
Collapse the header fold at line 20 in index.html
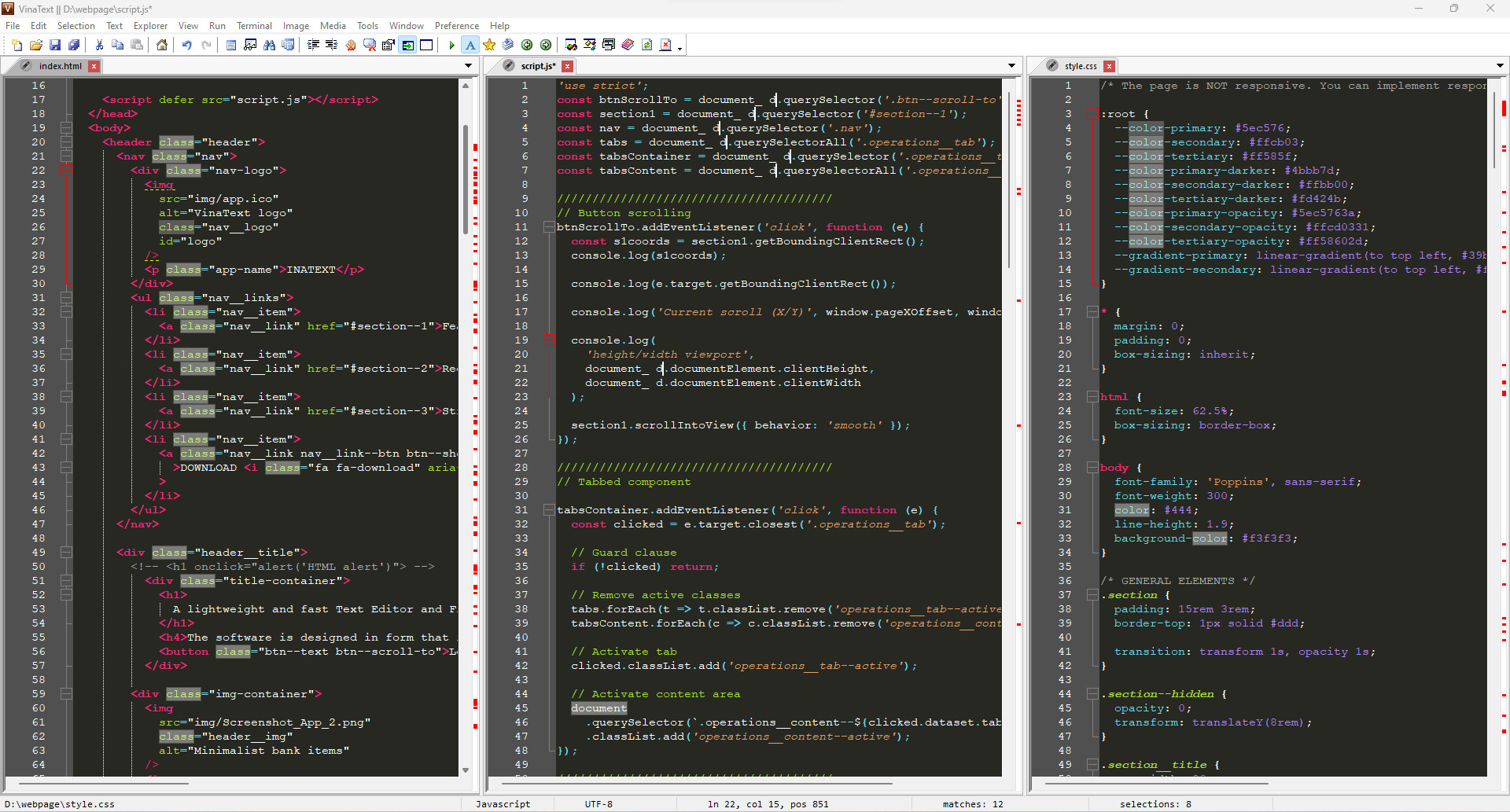tap(67, 142)
